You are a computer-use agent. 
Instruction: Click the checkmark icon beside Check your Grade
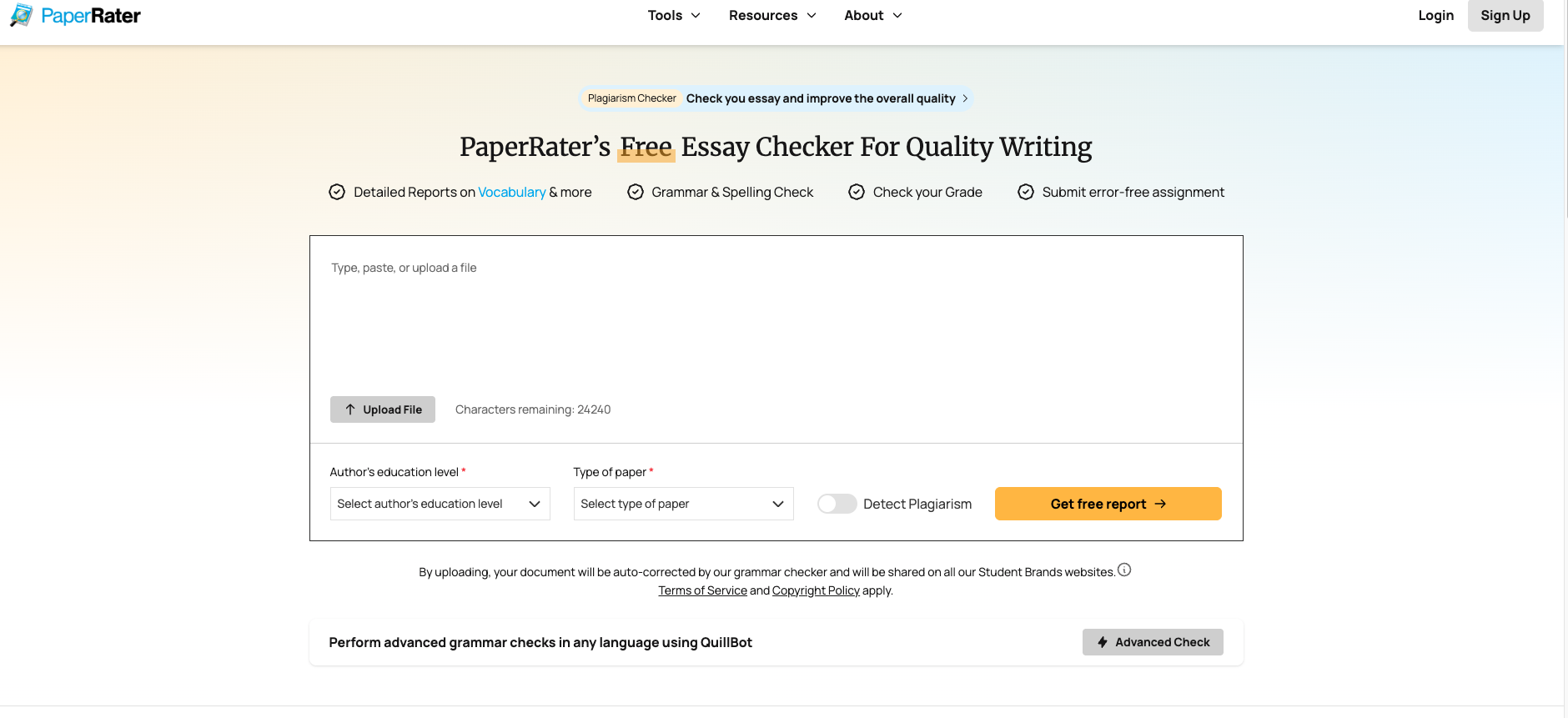point(857,192)
